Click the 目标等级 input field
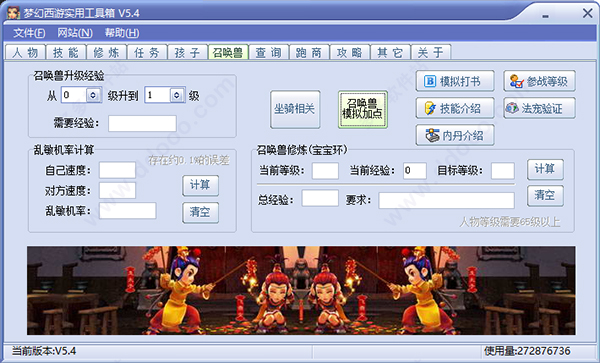Screen dimensions: 600x363 click(503, 171)
